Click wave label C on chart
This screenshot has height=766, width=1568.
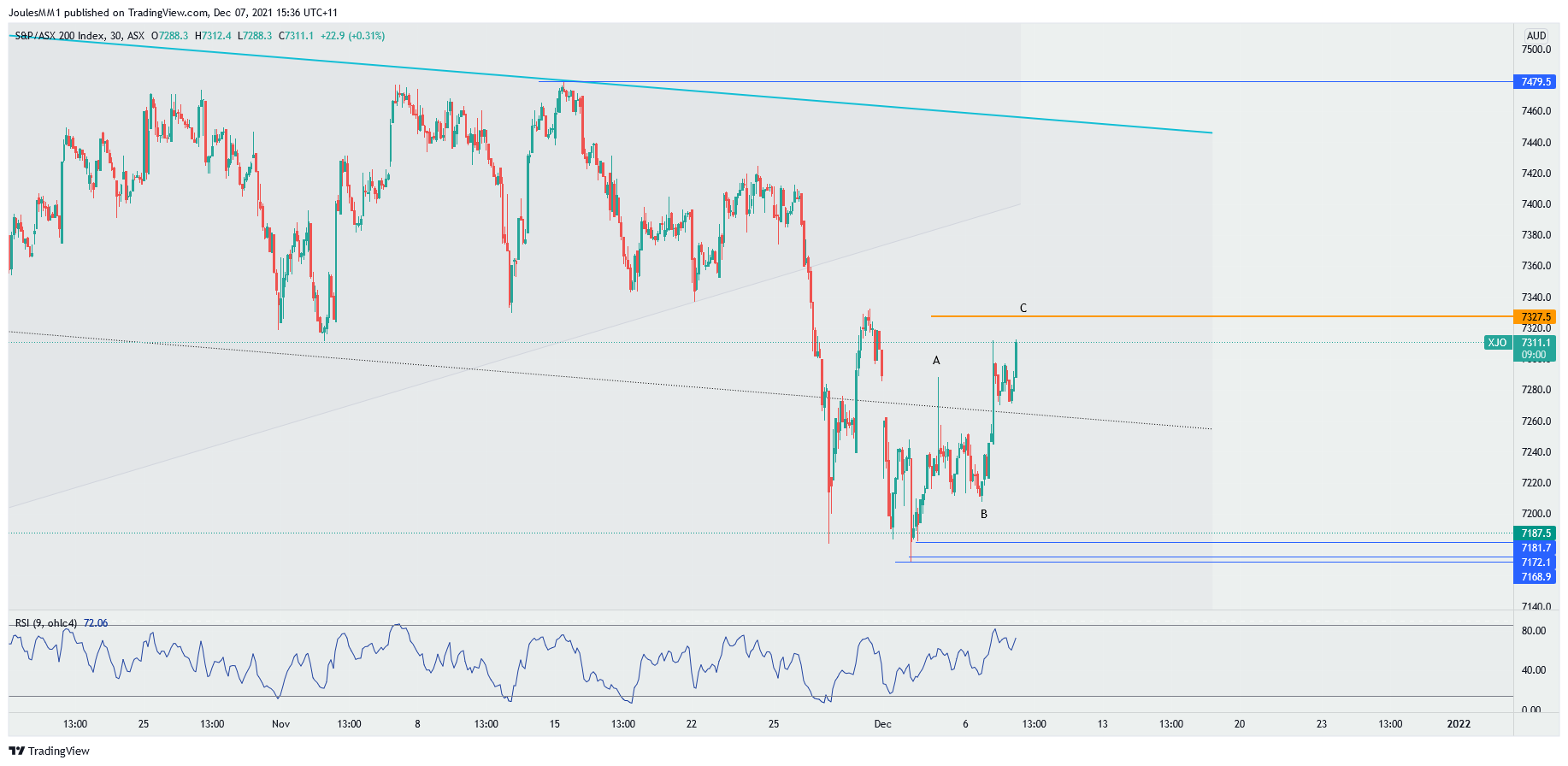1023,308
